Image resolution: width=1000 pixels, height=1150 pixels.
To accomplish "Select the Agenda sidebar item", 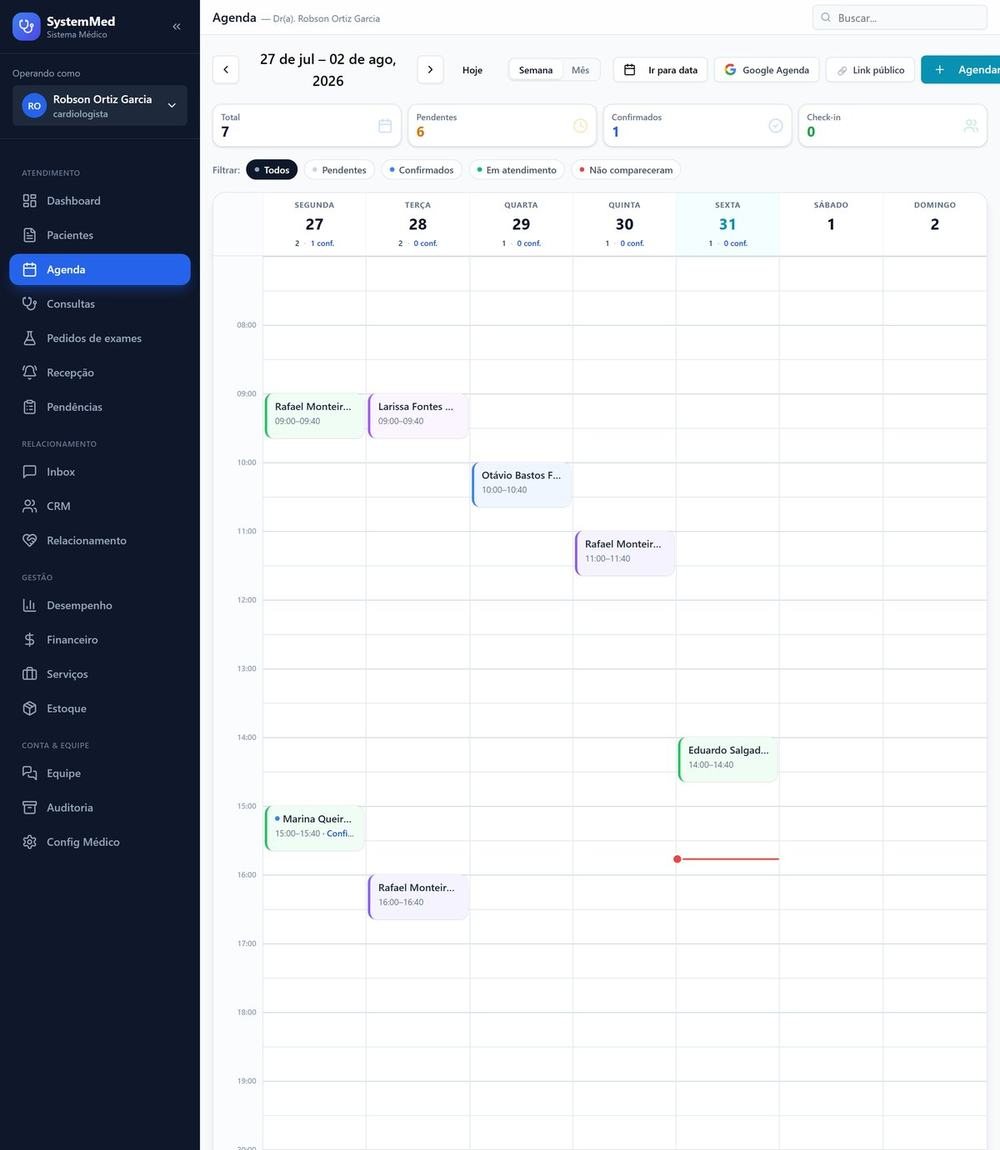I will point(100,270).
